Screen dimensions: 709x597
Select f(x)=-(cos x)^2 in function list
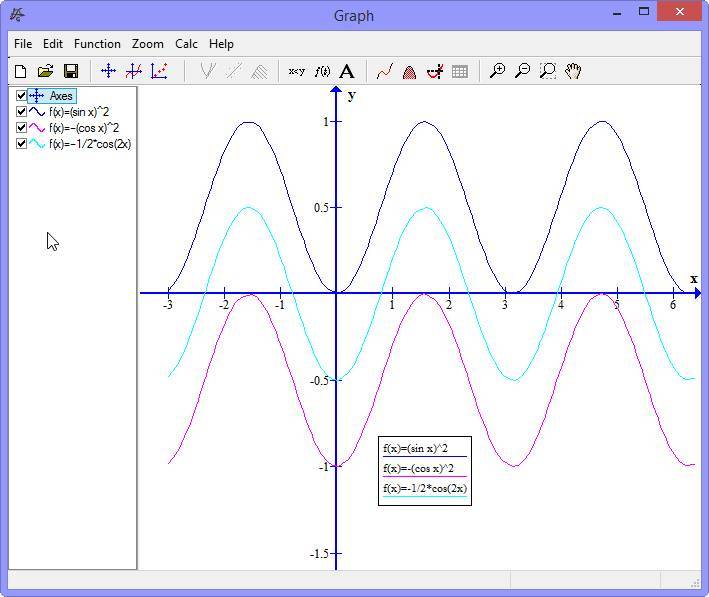(90, 128)
